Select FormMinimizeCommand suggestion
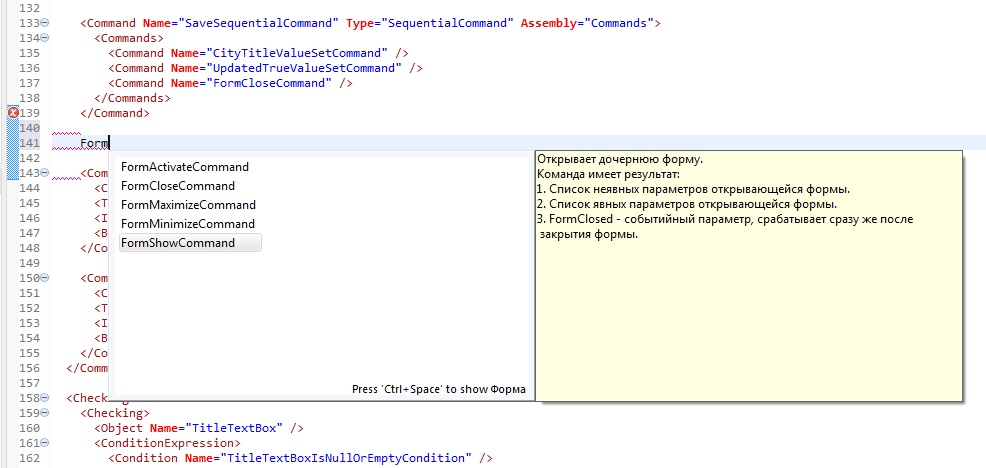The image size is (986, 468). coord(187,224)
